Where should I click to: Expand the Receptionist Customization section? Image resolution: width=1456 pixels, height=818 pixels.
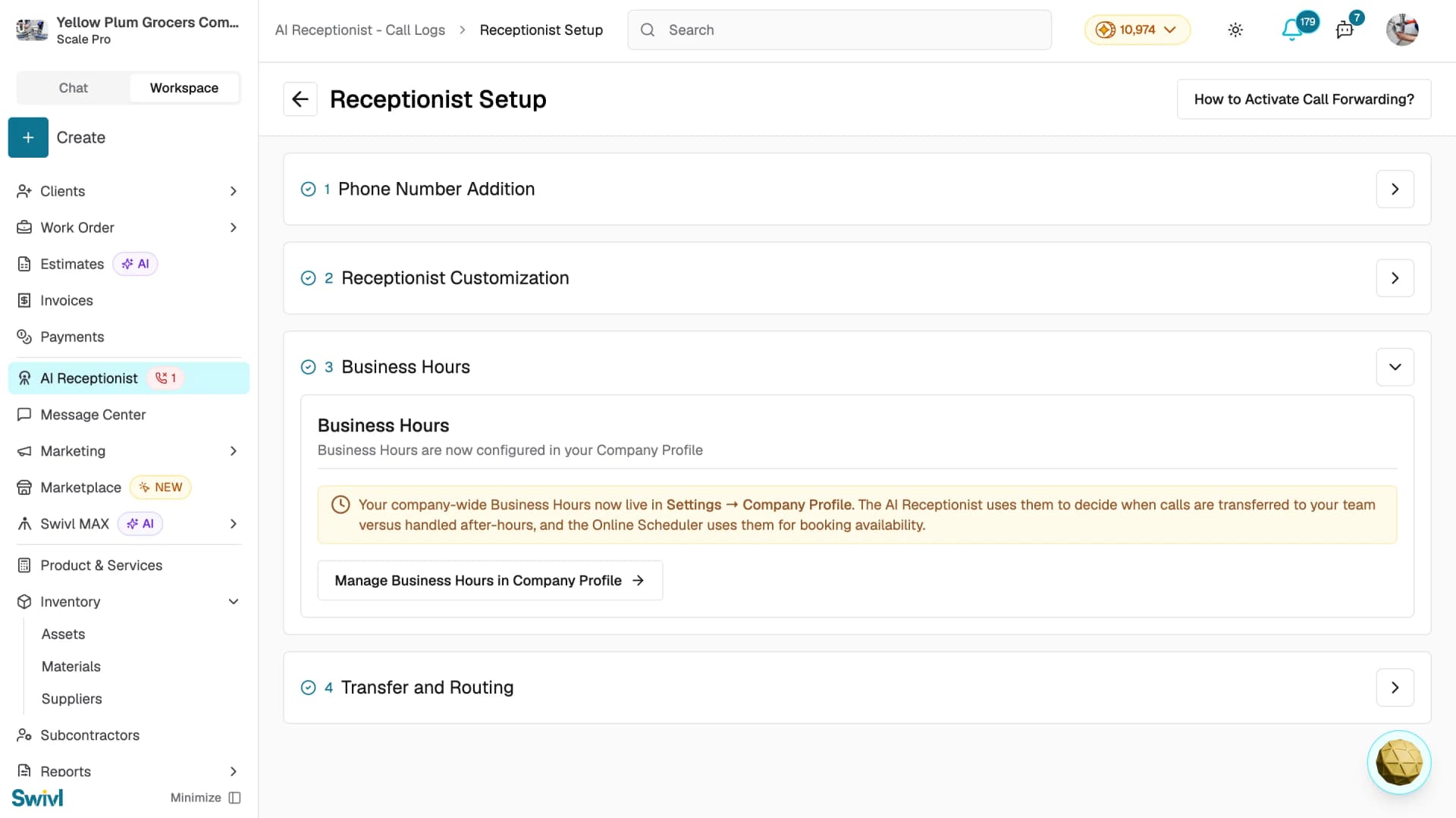coord(1395,278)
